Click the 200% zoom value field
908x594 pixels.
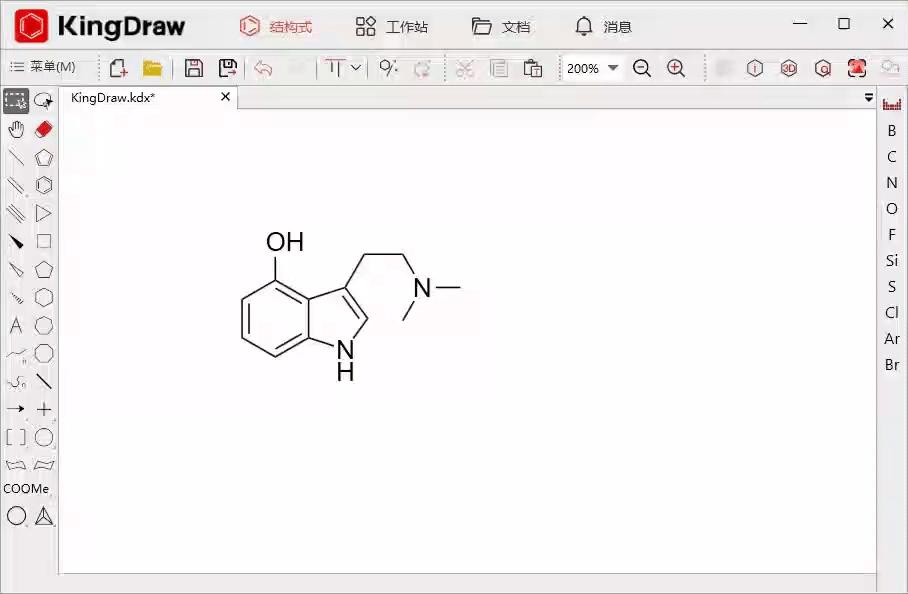583,68
